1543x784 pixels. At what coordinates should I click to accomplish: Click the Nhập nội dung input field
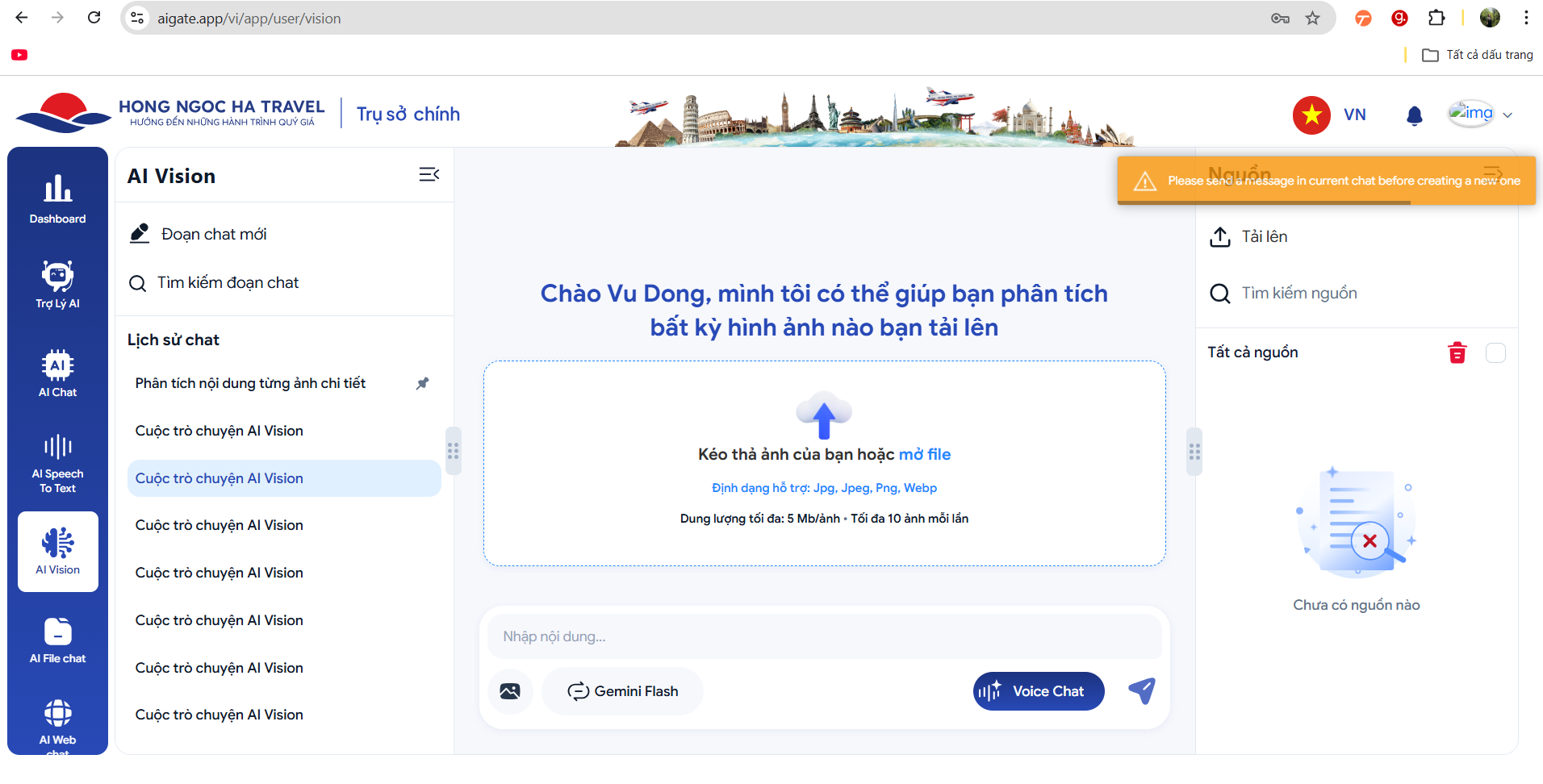click(x=823, y=636)
